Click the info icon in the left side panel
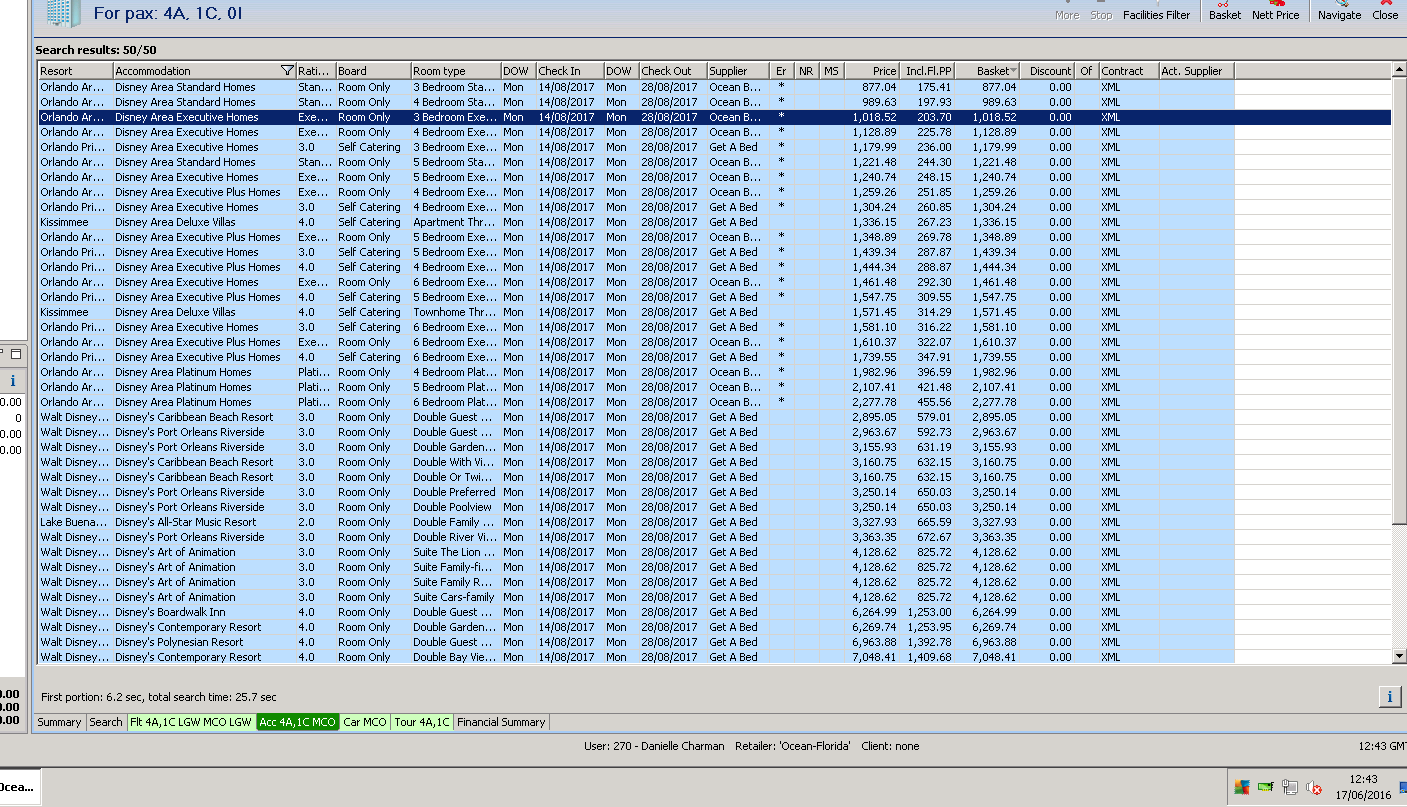Screen dimensions: 1407x807 pos(12,380)
